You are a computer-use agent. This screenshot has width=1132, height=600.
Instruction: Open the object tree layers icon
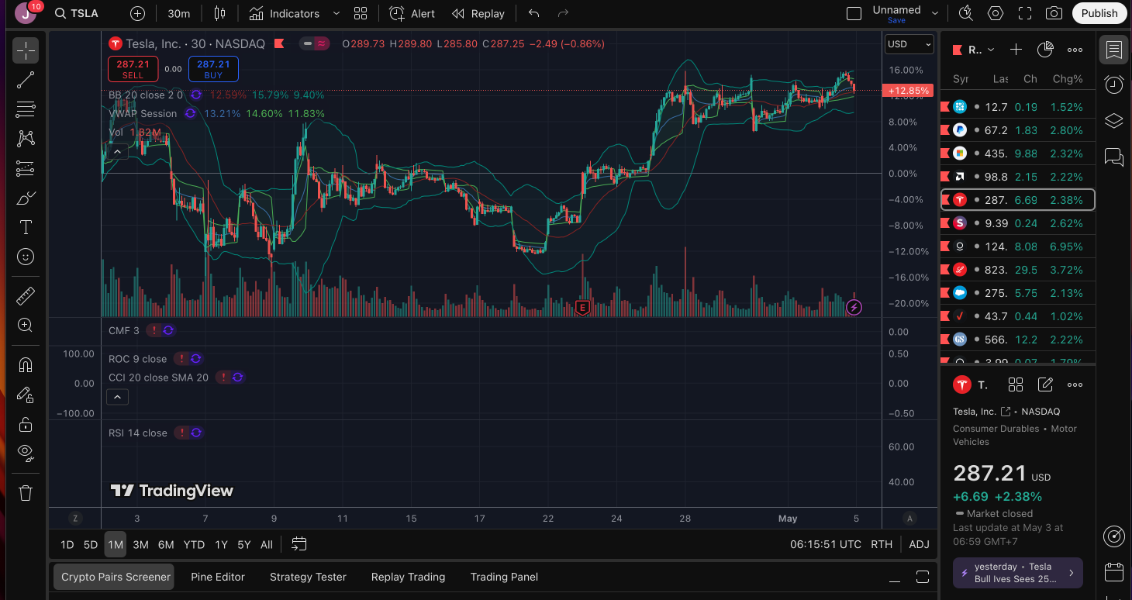point(1114,121)
